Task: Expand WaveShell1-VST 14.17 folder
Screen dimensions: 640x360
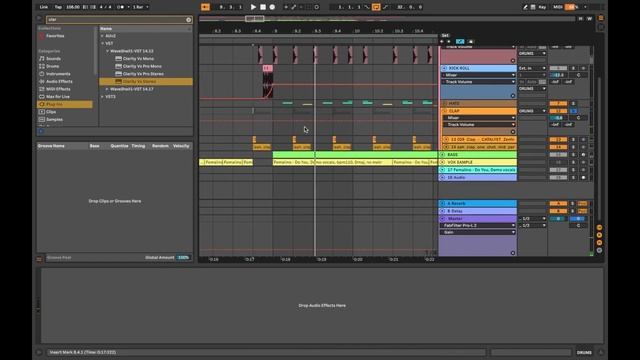Action: pyautogui.click(x=107, y=89)
